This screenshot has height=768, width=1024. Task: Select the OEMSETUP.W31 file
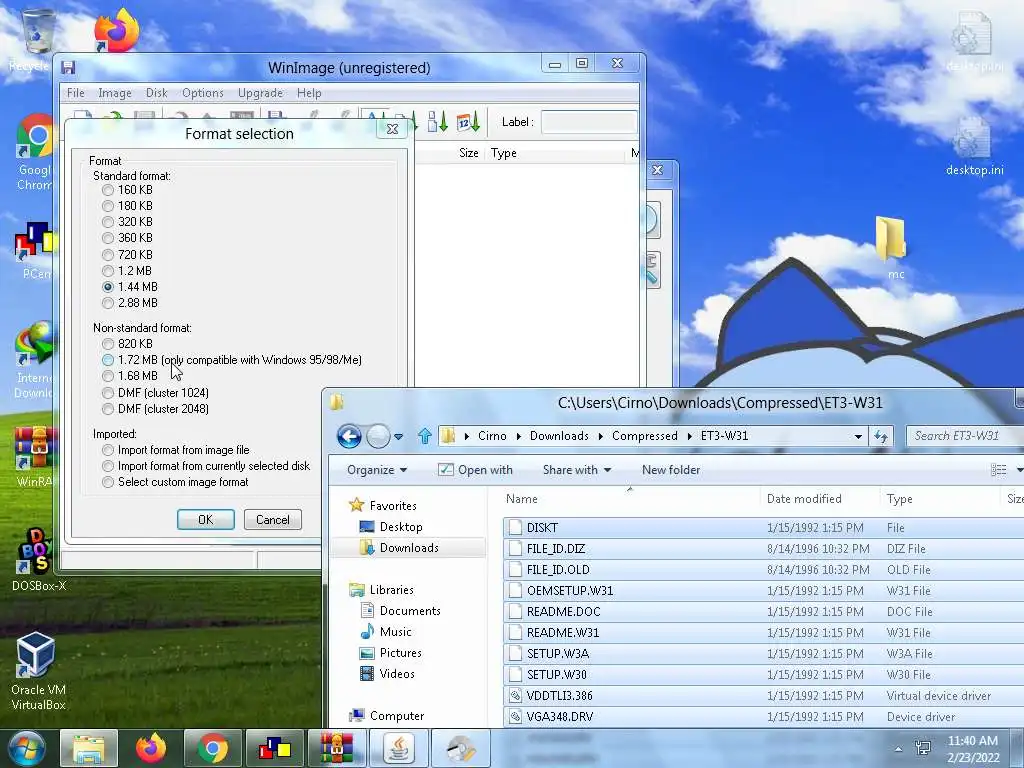763,591
